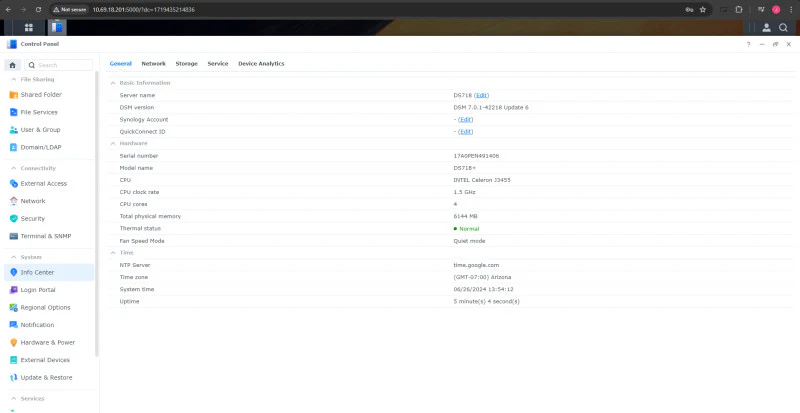Open the Device Analytics tab
This screenshot has height=413, width=800.
pyautogui.click(x=261, y=64)
